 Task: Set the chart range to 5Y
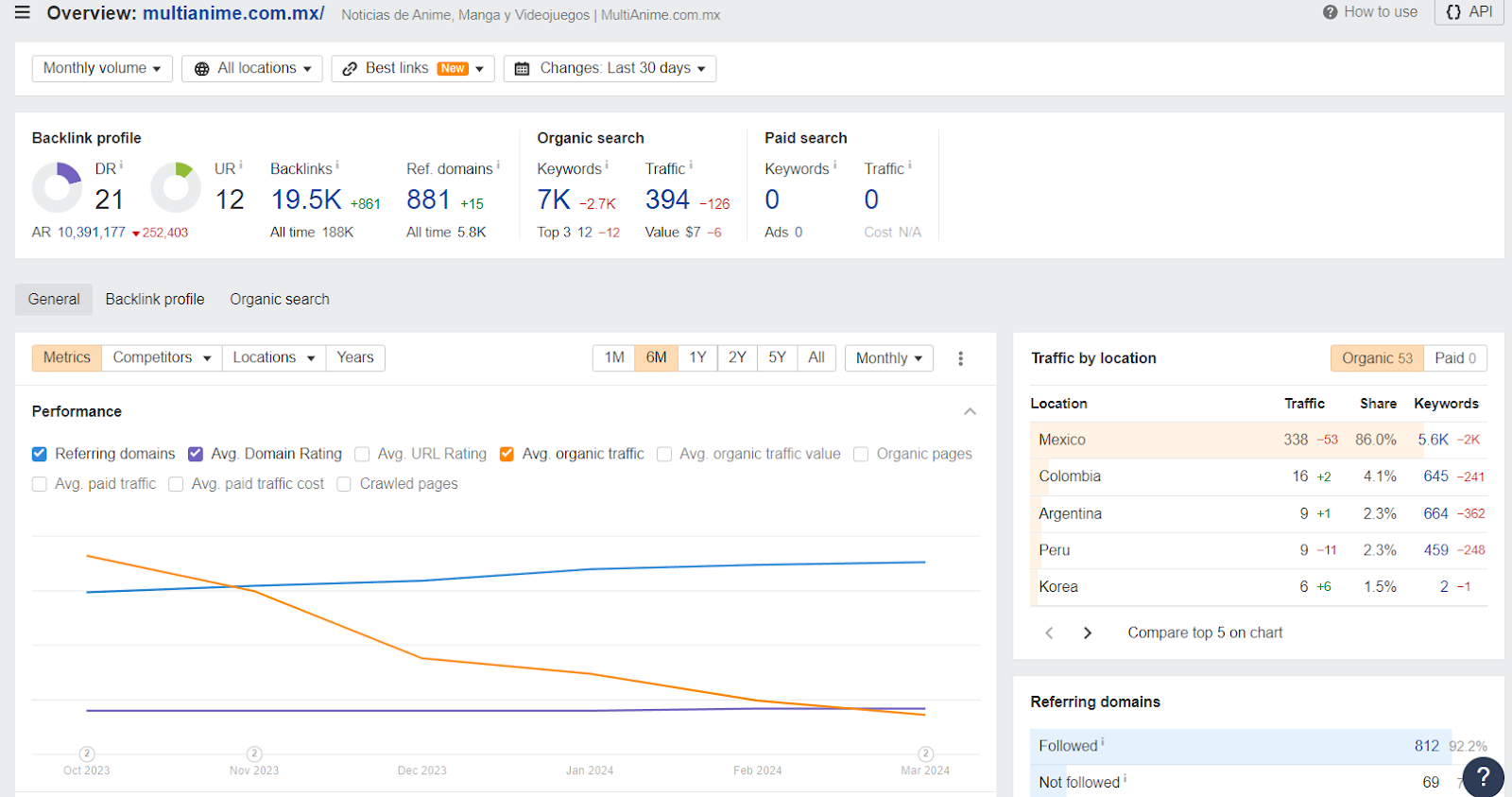tap(777, 357)
